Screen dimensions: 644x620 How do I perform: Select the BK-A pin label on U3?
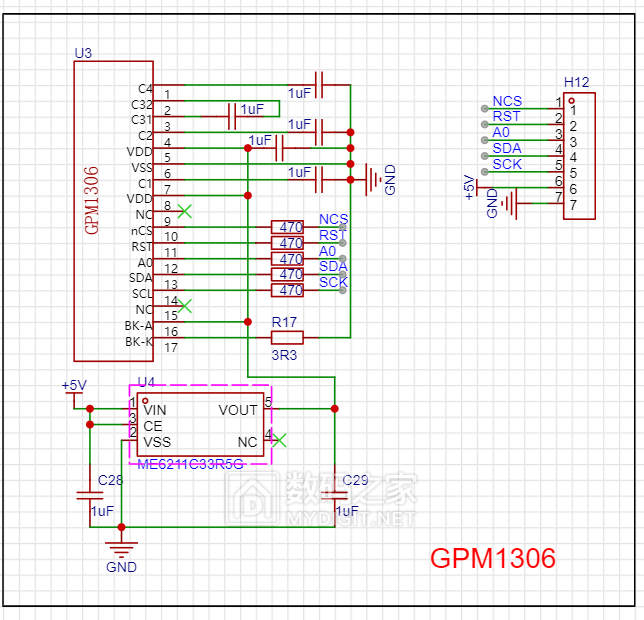click(x=139, y=326)
